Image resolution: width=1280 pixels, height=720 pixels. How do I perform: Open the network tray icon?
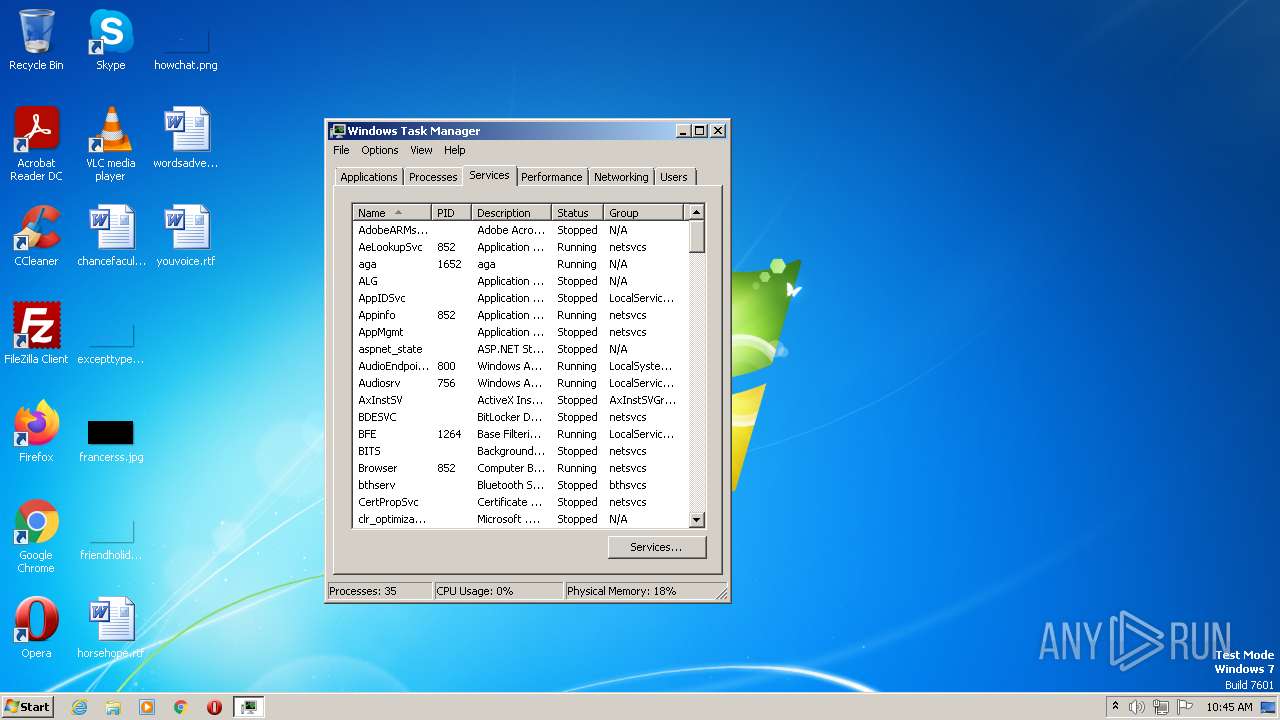pyautogui.click(x=1161, y=707)
